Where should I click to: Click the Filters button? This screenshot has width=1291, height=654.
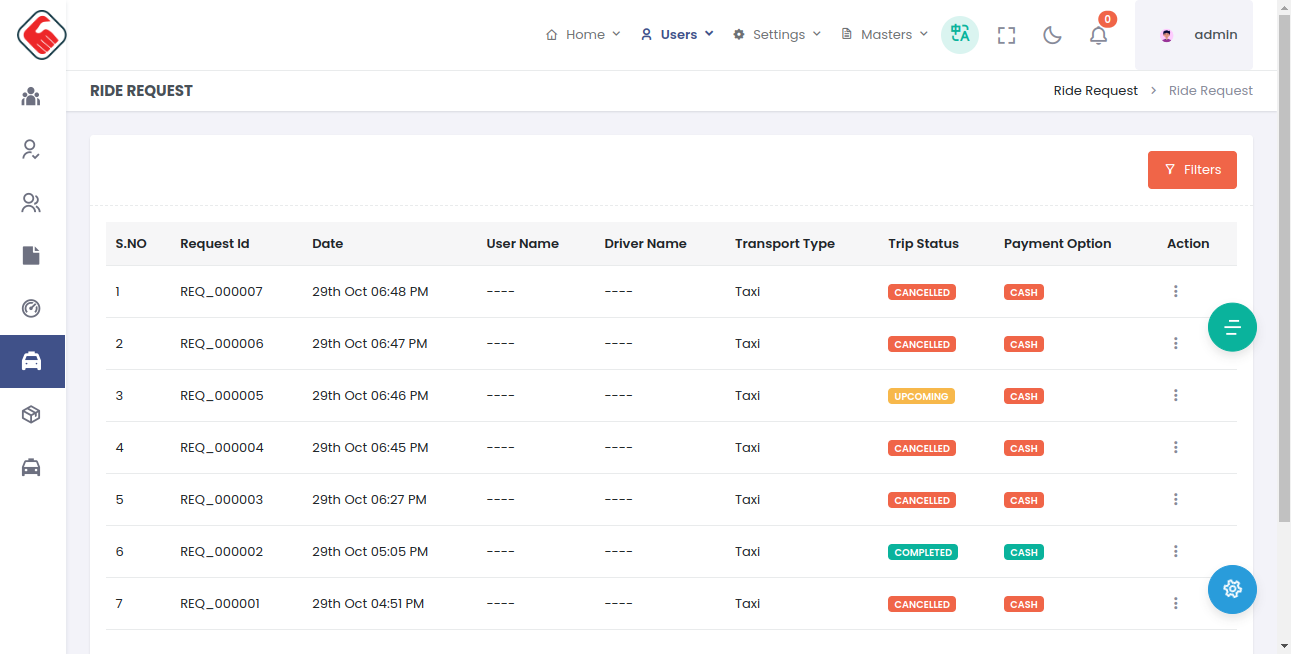click(x=1192, y=170)
